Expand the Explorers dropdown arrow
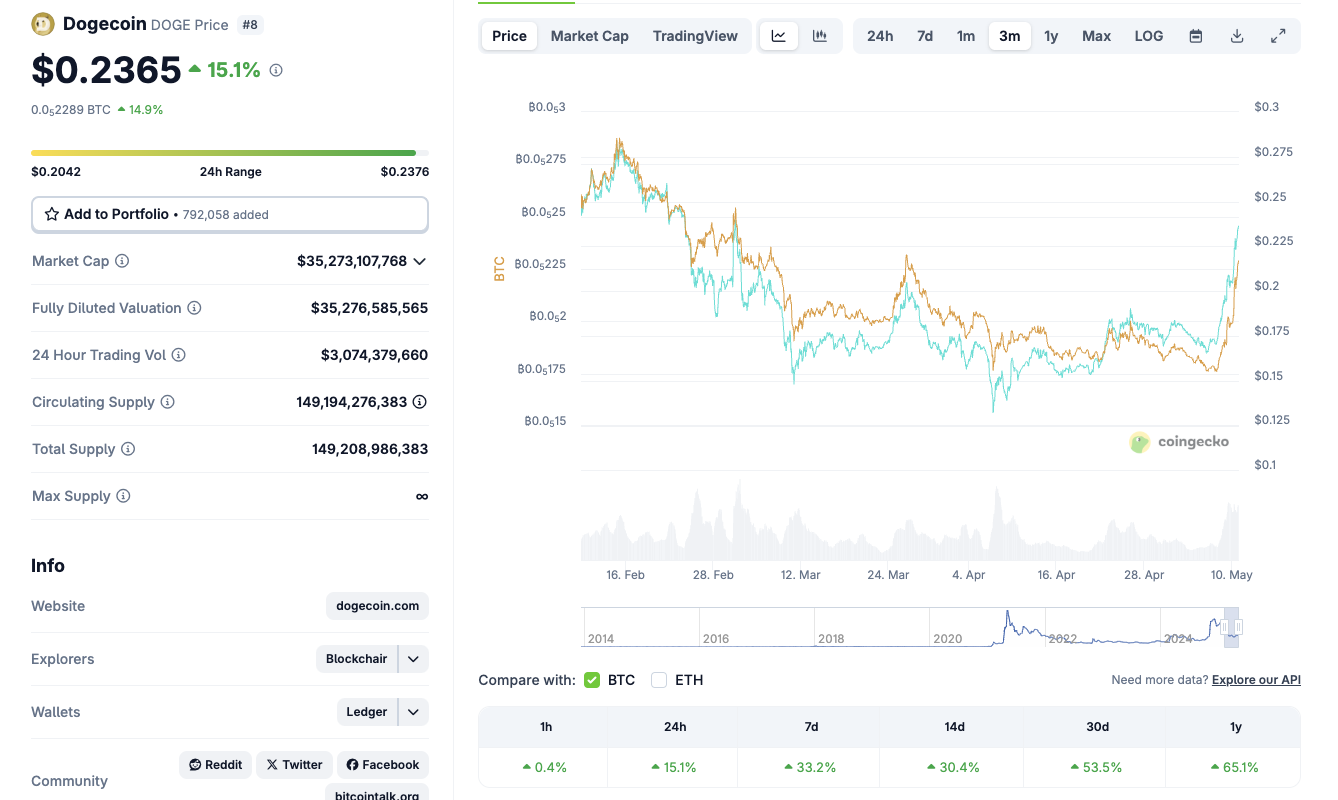The width and height of the screenshot is (1338, 800). click(414, 659)
